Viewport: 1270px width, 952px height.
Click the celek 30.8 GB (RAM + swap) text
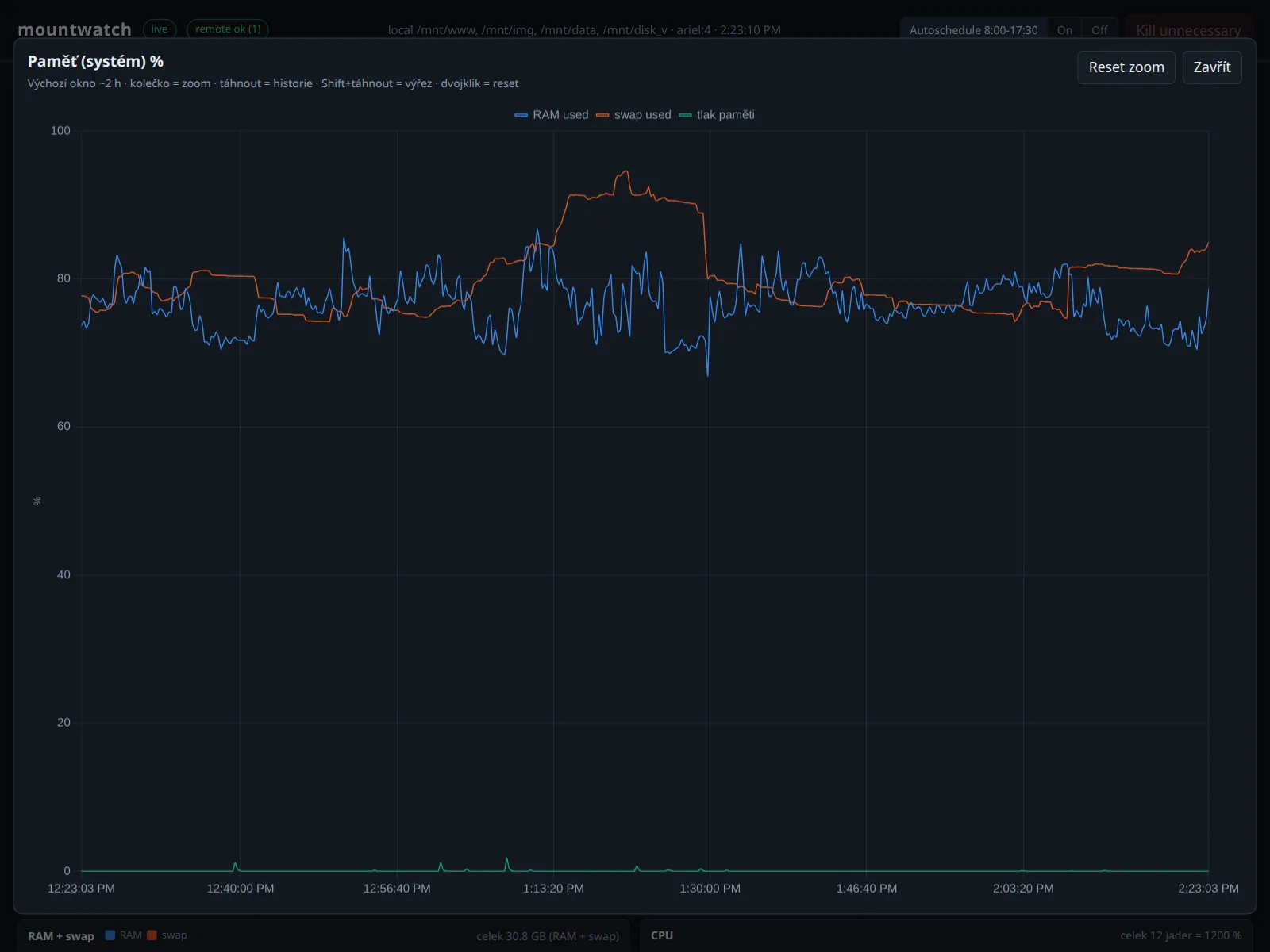pyautogui.click(x=548, y=936)
